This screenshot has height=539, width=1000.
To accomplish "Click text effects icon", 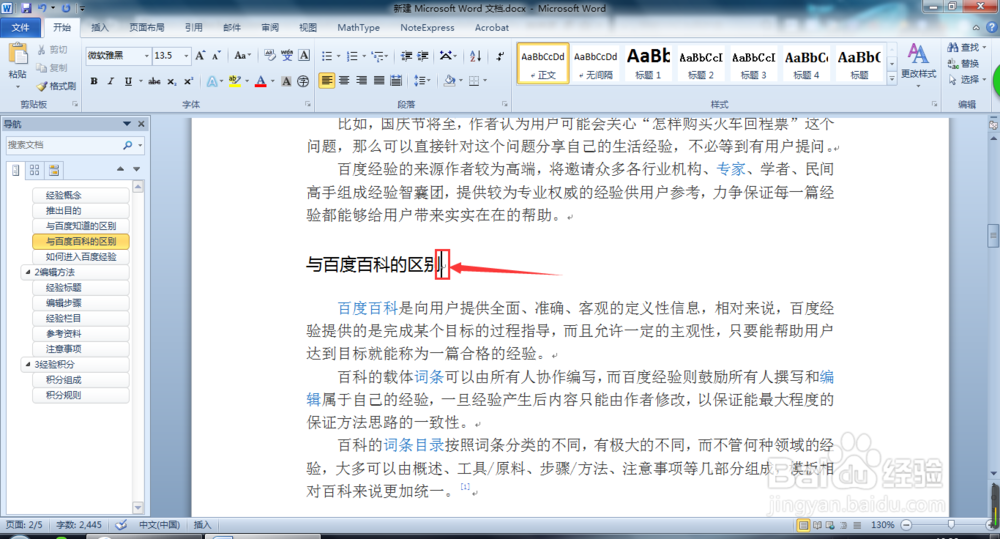I will coord(212,81).
